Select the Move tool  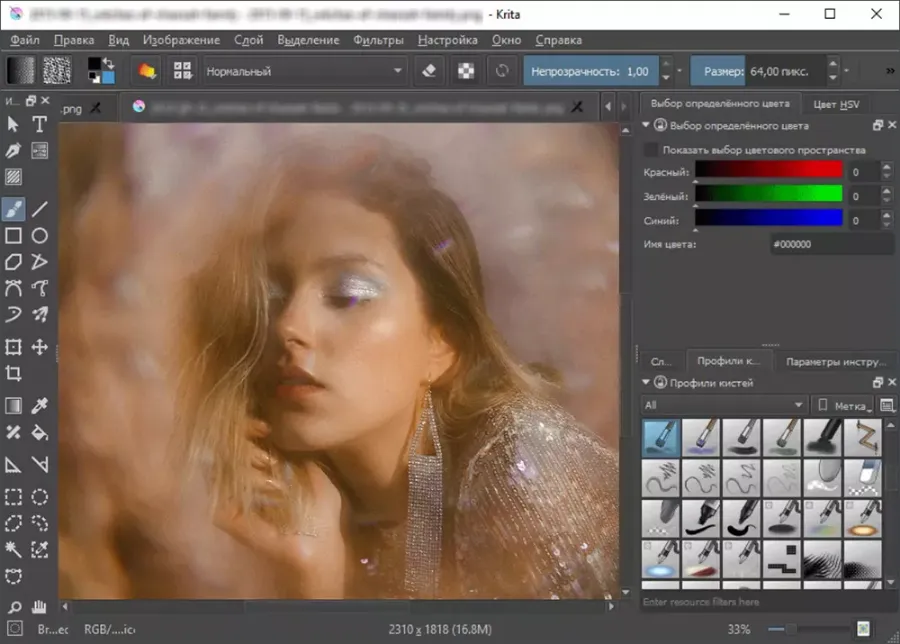click(39, 347)
